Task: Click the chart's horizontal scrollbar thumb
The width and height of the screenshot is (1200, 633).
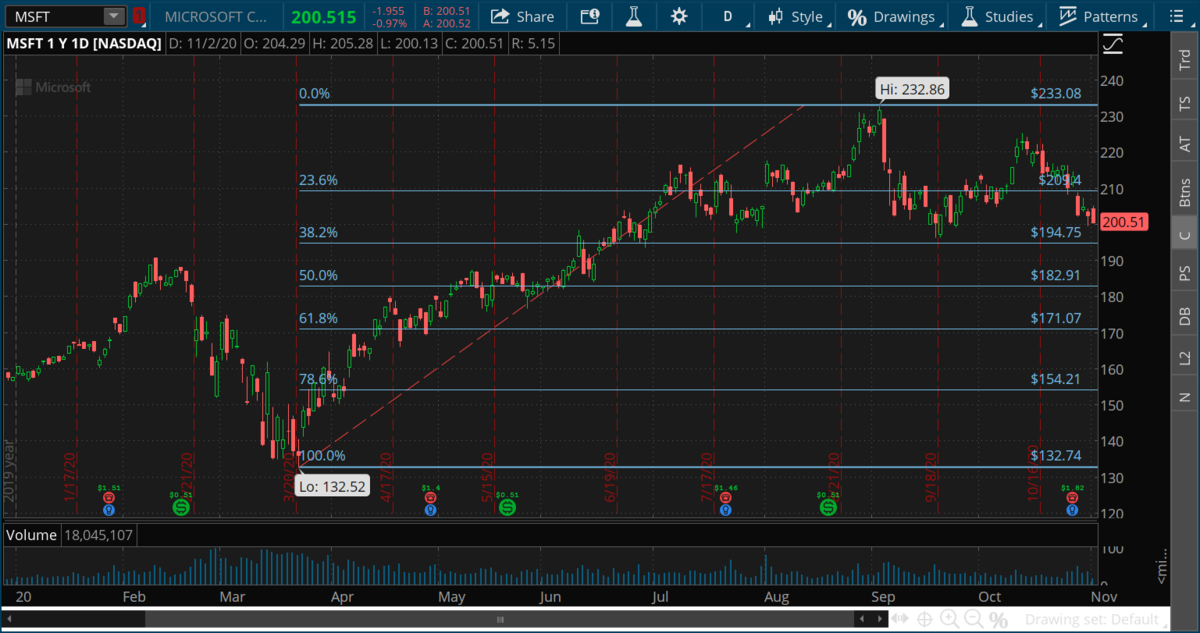Action: (502, 621)
